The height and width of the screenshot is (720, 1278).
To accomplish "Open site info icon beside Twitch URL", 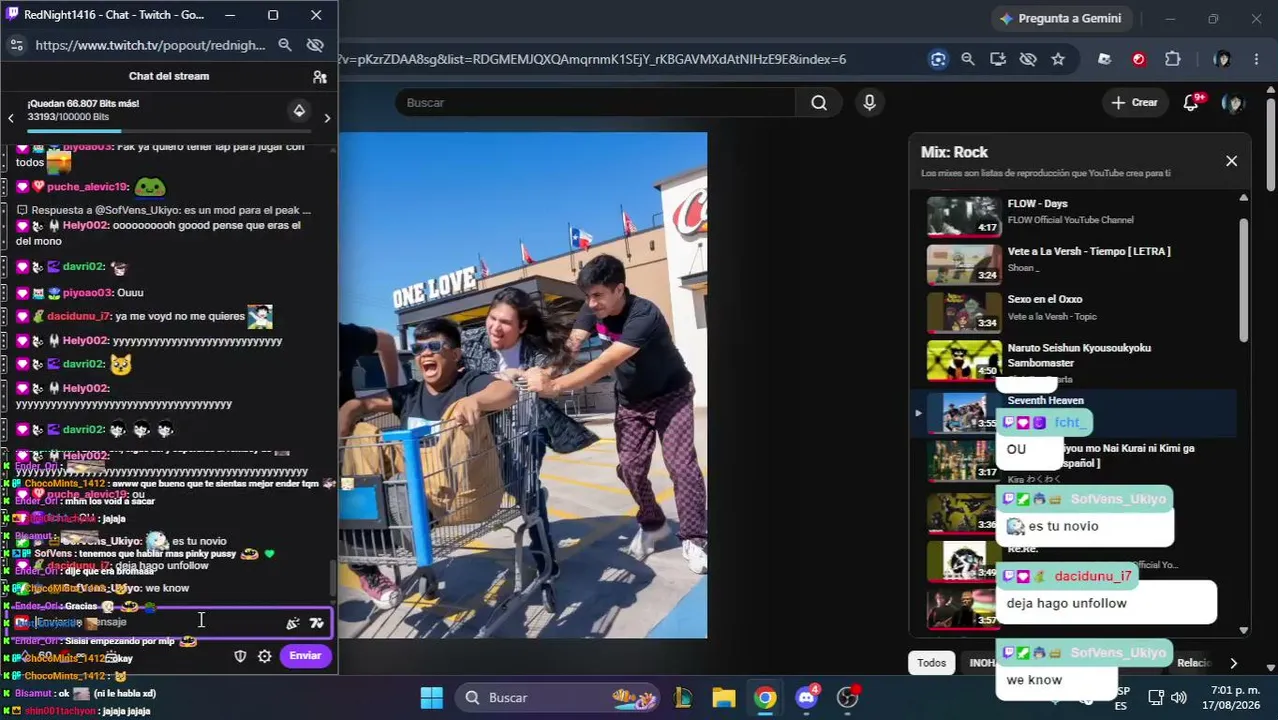I will pyautogui.click(x=16, y=45).
